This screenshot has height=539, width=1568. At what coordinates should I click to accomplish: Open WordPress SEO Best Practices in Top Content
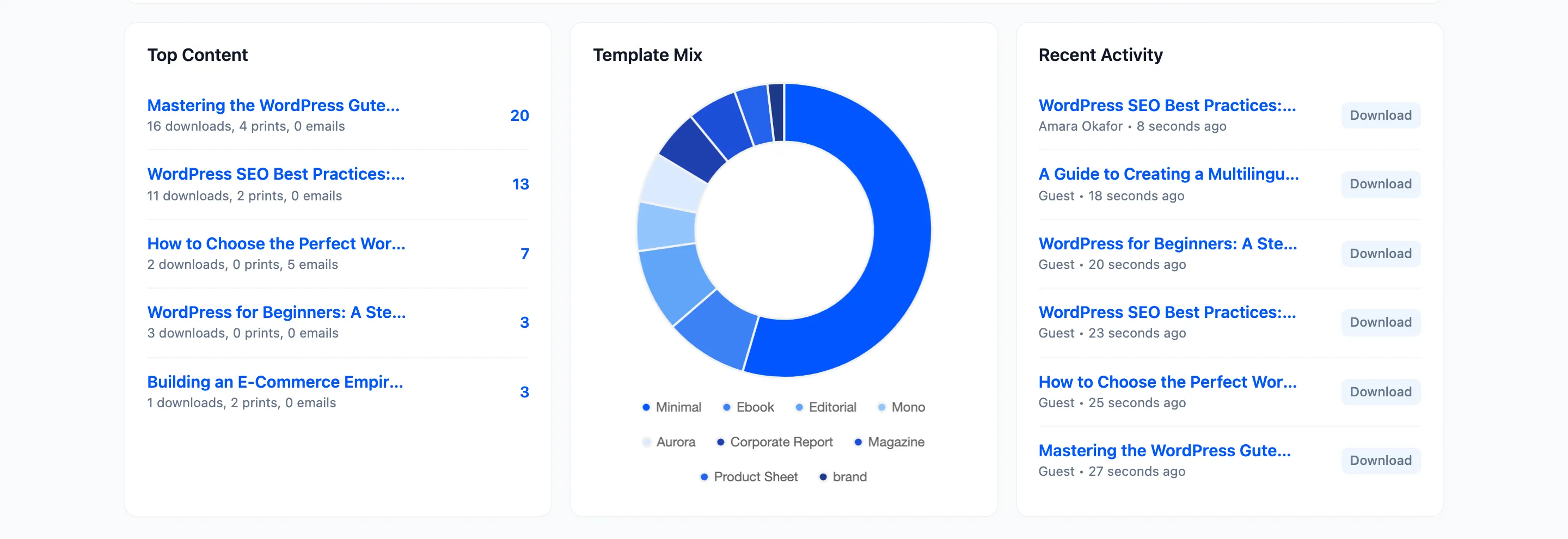pos(275,174)
